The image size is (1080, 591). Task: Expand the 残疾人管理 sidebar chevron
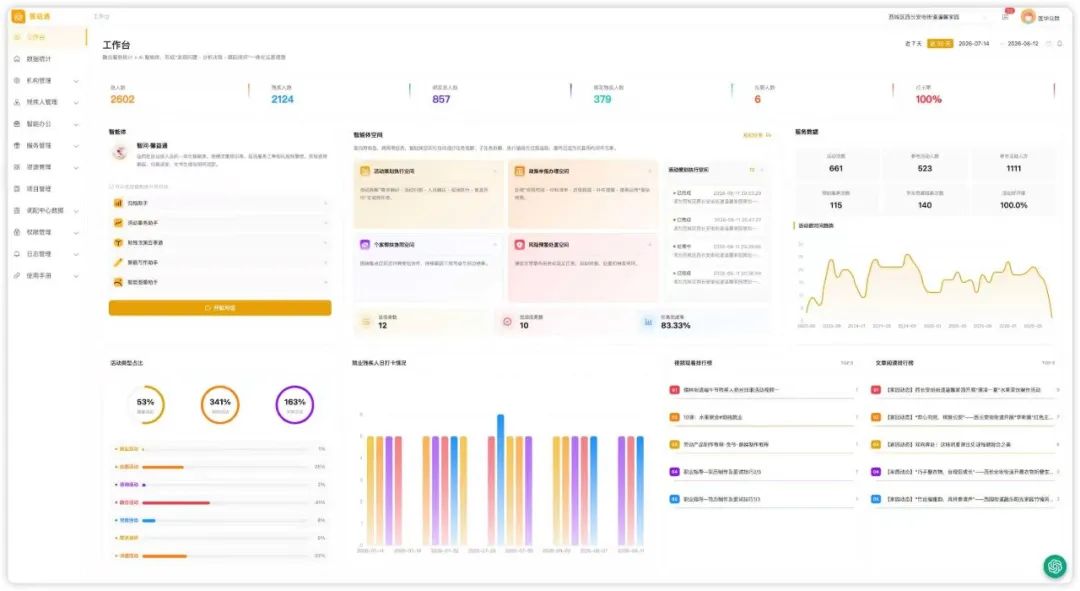pyautogui.click(x=76, y=103)
